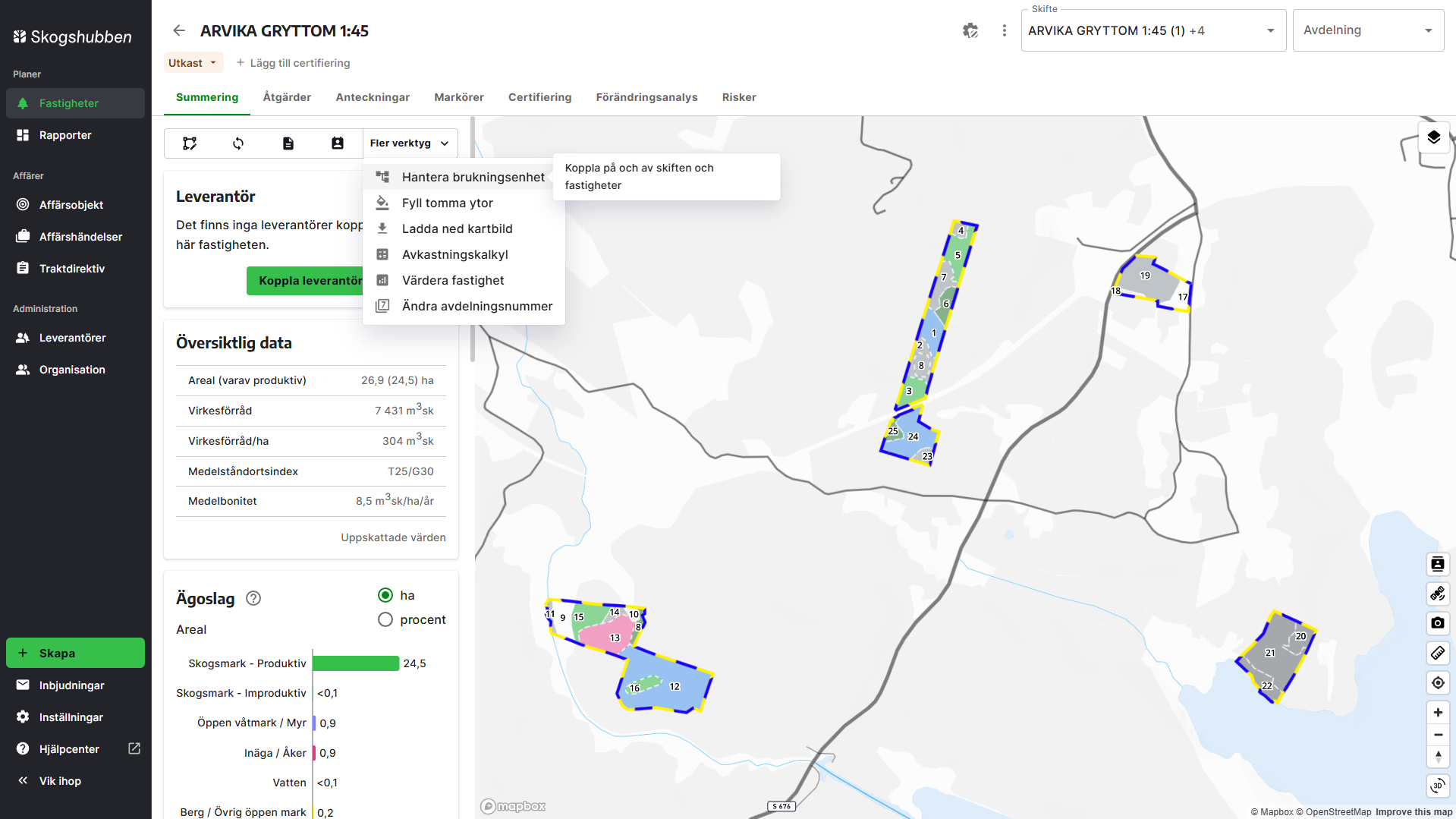Select the ruler measure tool

tap(1438, 653)
